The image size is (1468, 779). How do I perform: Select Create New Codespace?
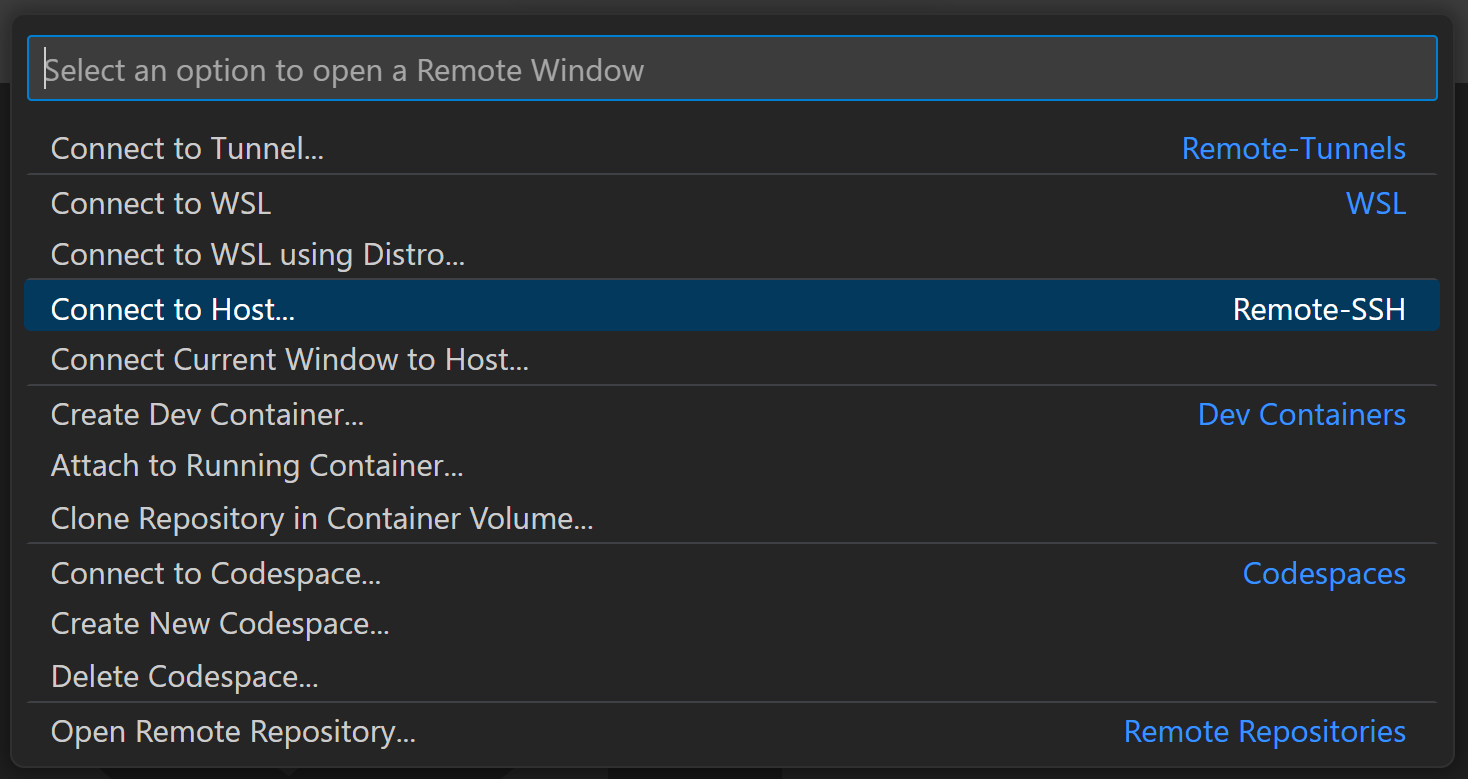click(x=220, y=623)
